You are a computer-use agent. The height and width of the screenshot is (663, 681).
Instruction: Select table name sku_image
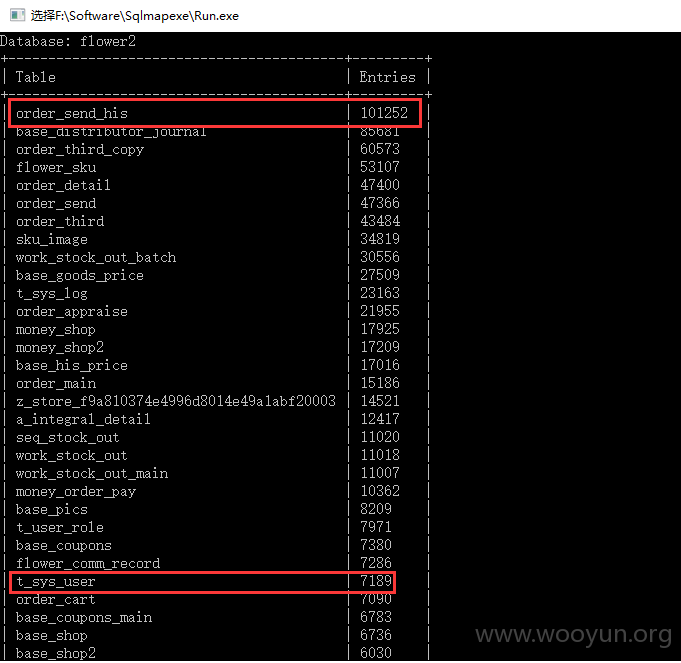(x=52, y=239)
